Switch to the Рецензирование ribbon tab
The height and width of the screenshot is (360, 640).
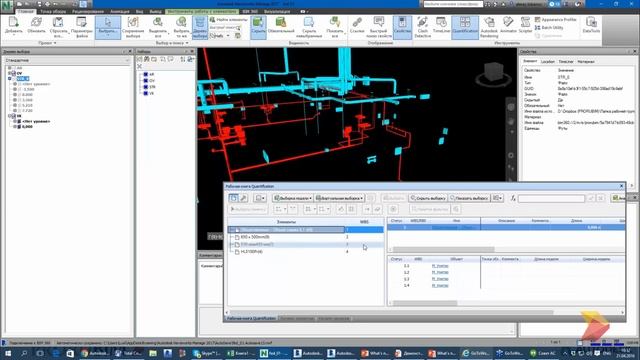(88, 11)
